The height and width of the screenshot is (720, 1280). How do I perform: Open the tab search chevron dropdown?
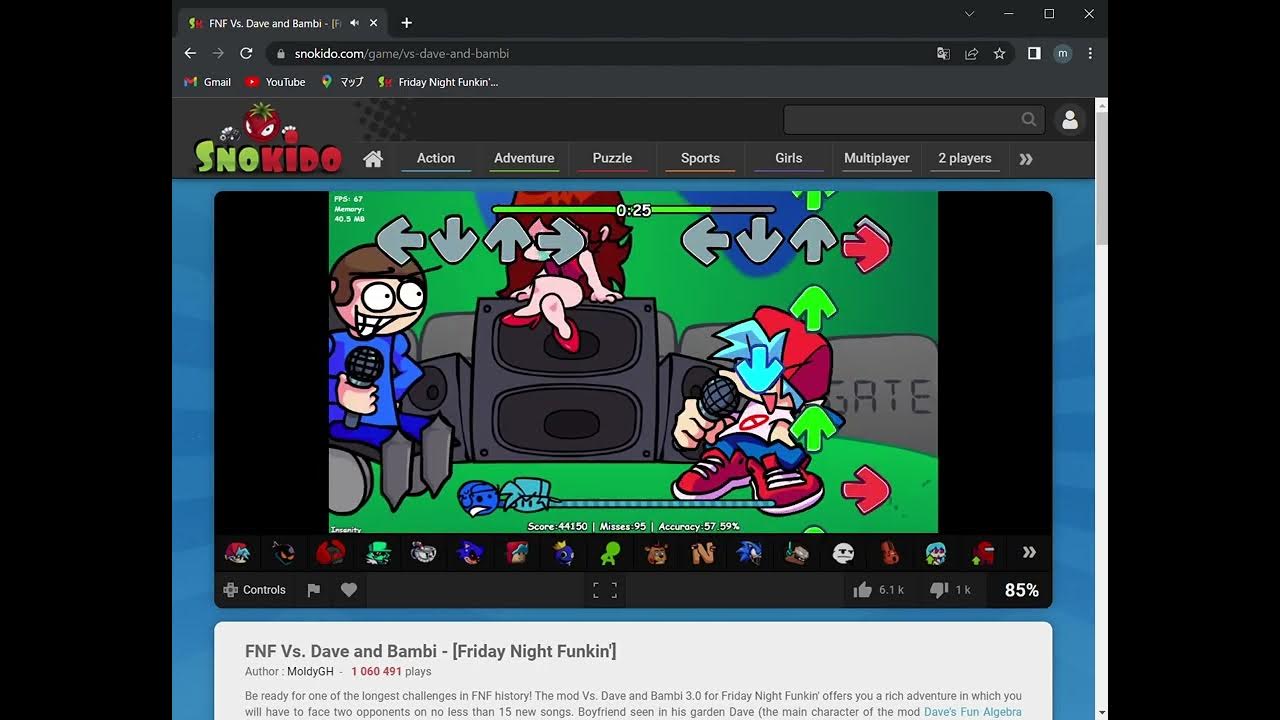coord(969,14)
